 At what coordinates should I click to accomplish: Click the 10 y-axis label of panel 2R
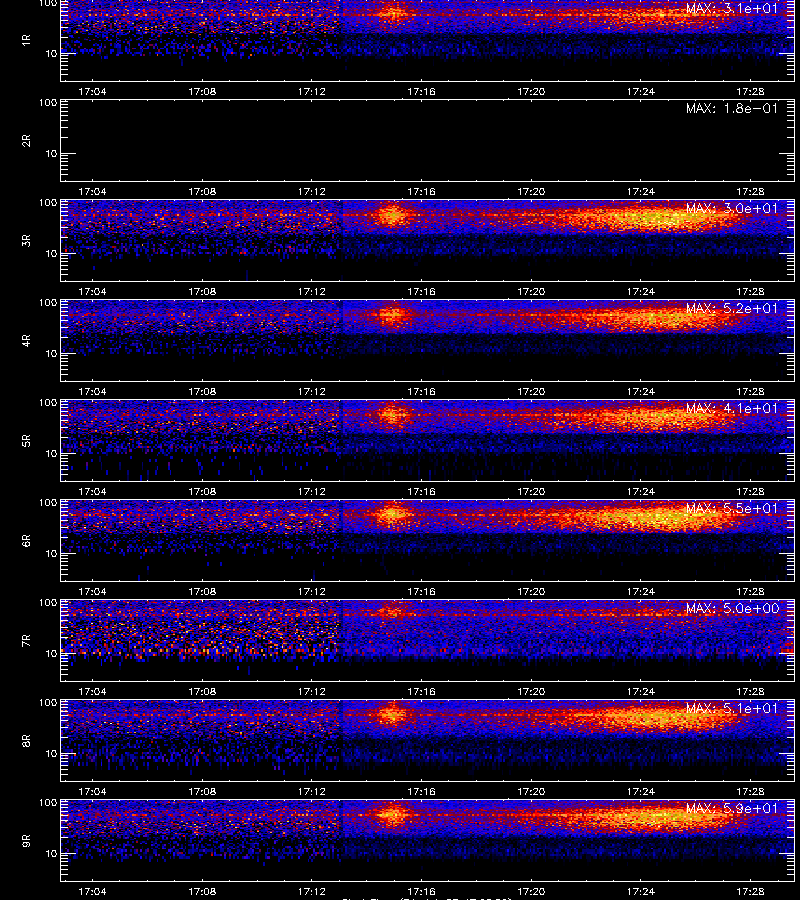[x=52, y=153]
